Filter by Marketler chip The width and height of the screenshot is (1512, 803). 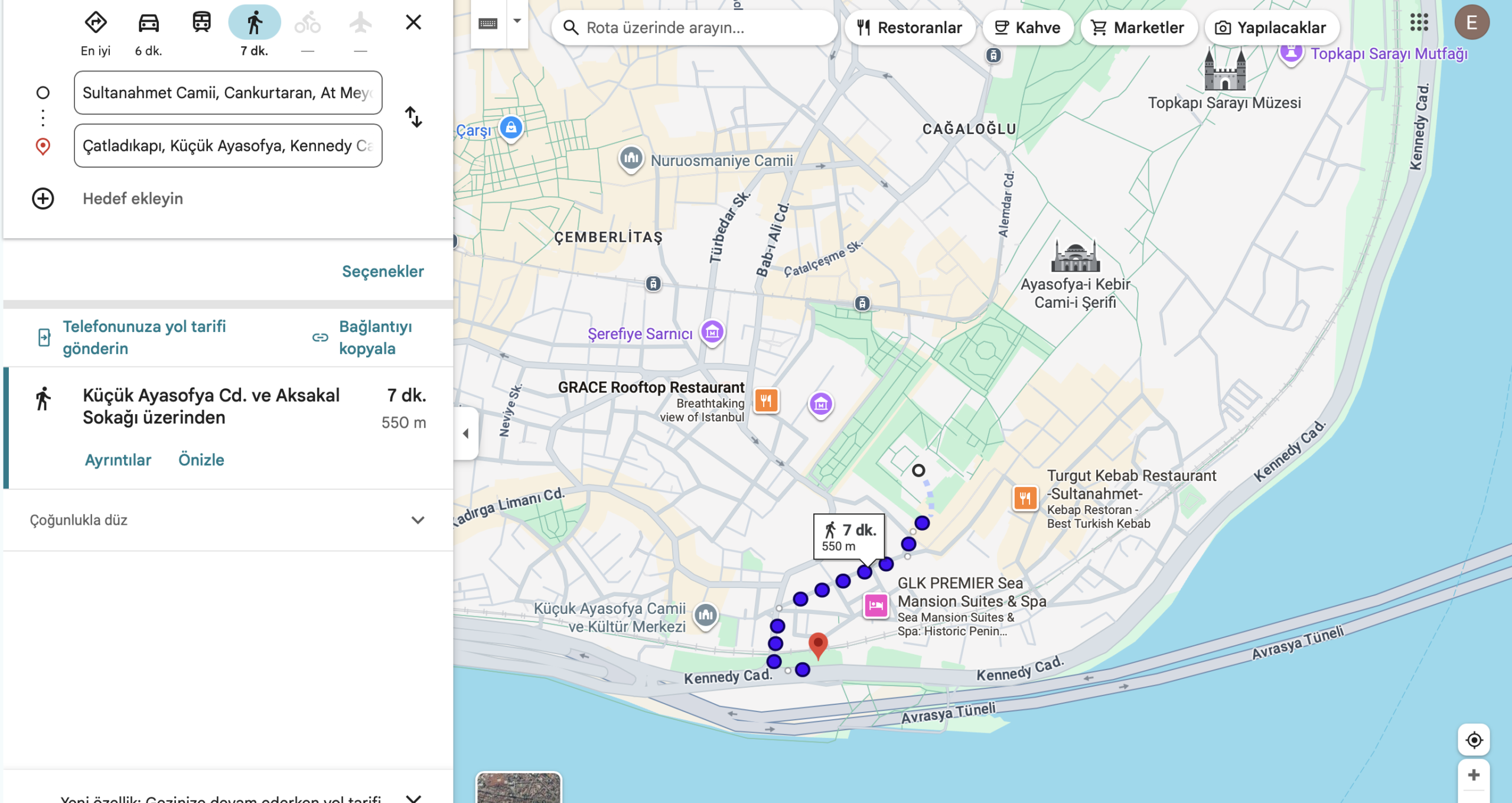1138,28
